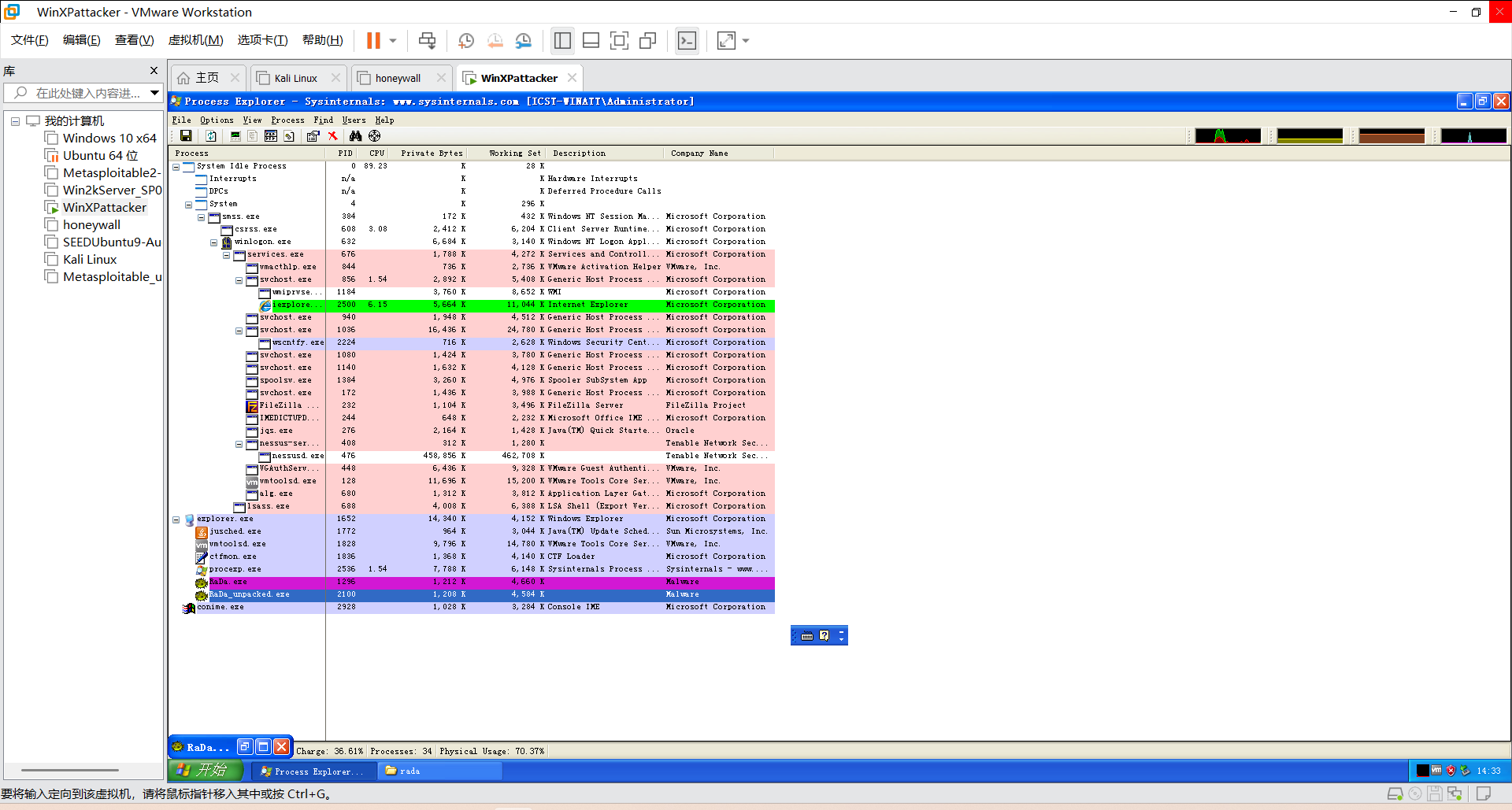Collapse the winlogon.exe tree node
The height and width of the screenshot is (810, 1512).
point(214,242)
